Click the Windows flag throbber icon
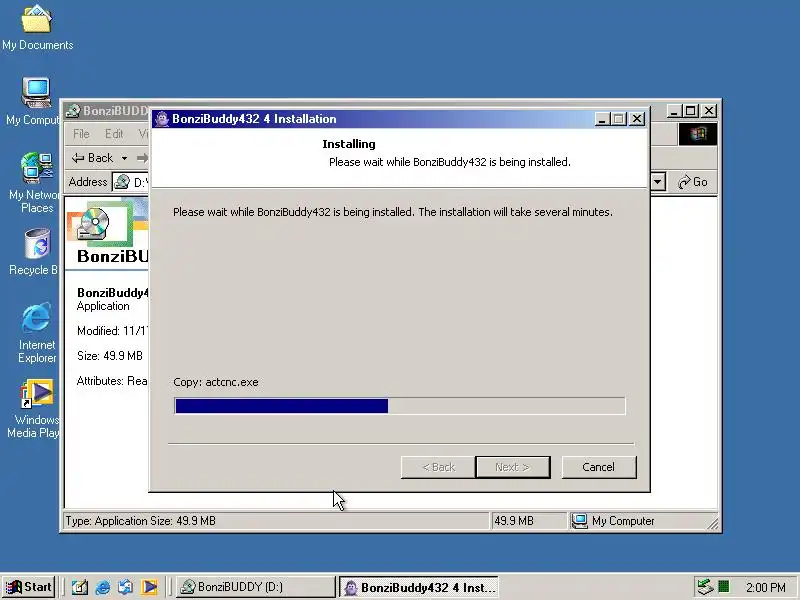Viewport: 800px width, 600px height. (697, 134)
